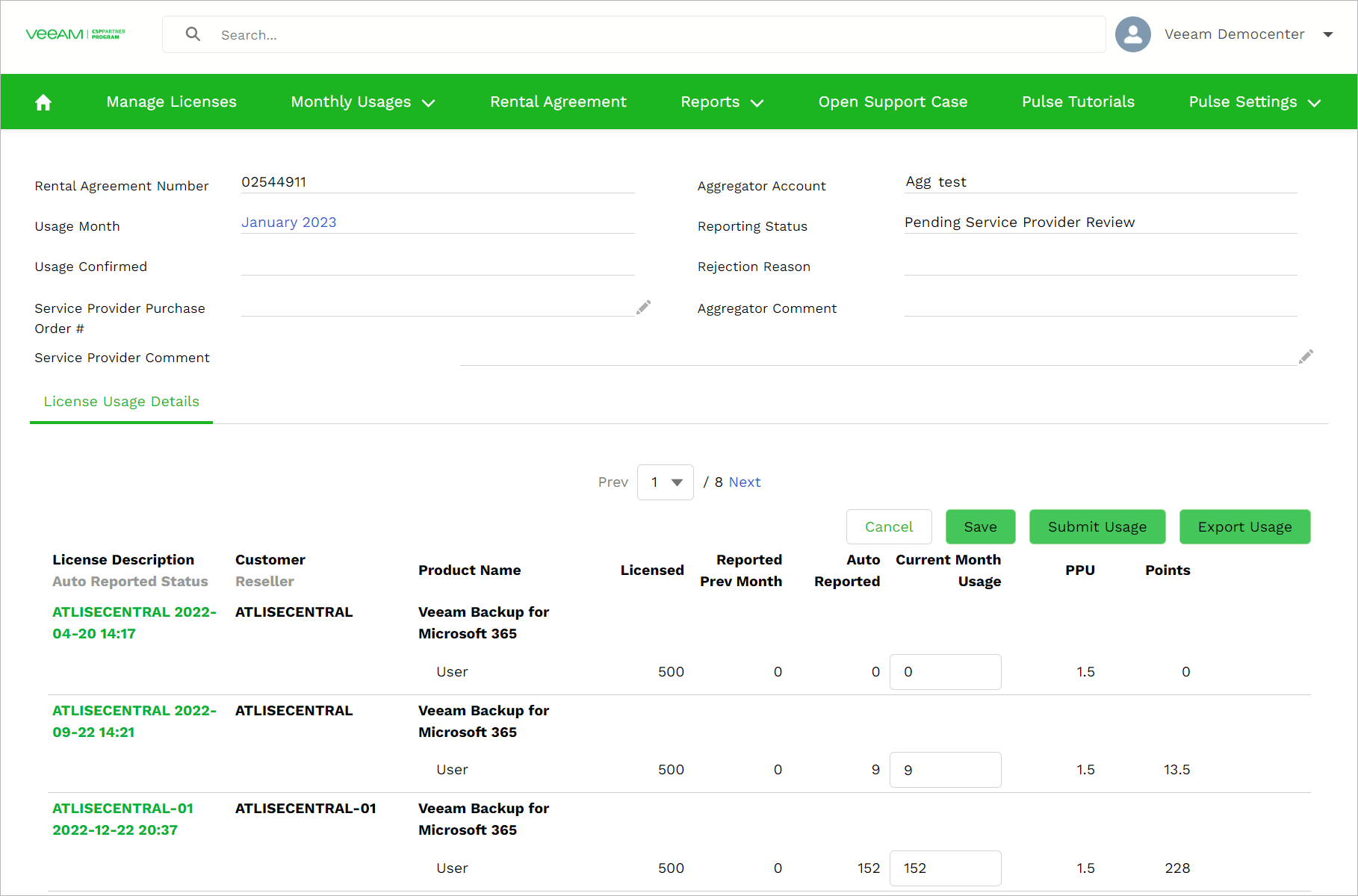
Task: Click the Licensed column header
Action: (x=652, y=570)
